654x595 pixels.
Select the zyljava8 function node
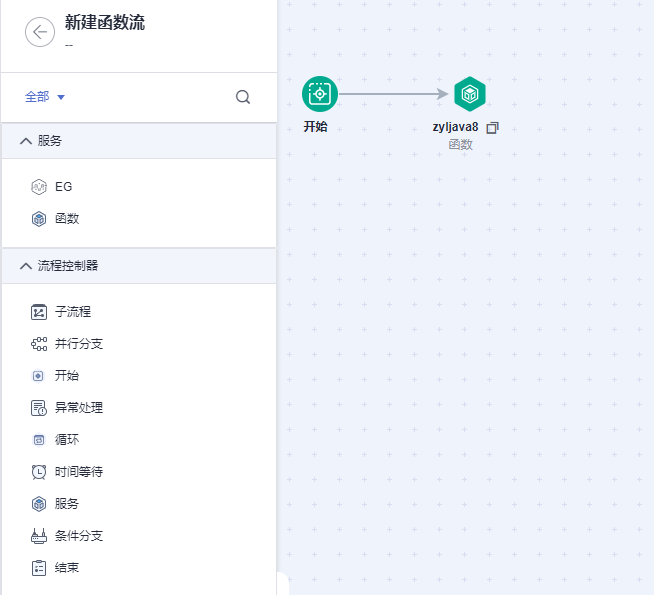[x=469, y=94]
